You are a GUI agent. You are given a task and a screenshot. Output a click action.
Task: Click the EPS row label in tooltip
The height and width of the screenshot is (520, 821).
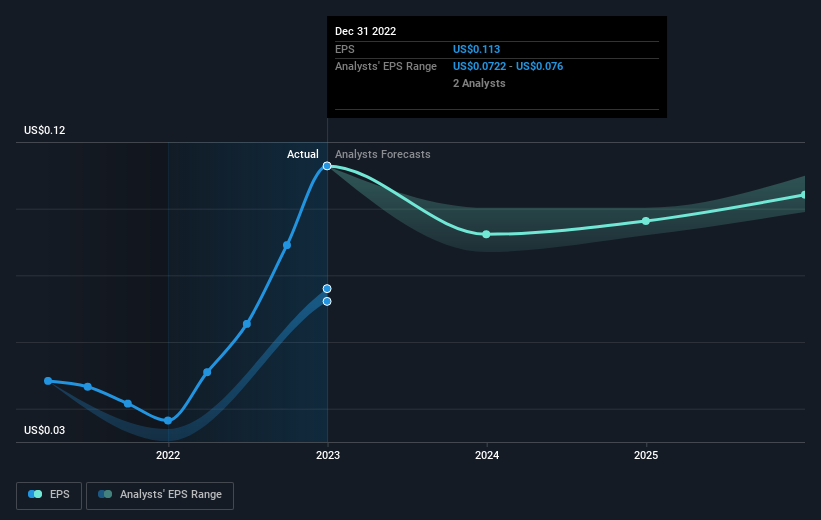345,49
